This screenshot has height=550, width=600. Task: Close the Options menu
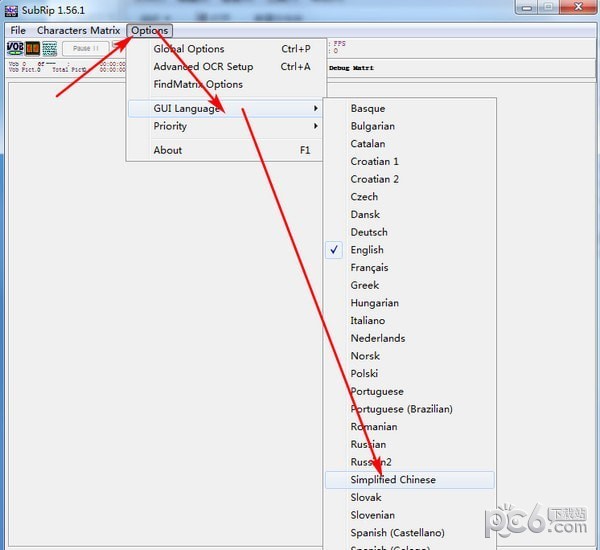click(x=150, y=30)
